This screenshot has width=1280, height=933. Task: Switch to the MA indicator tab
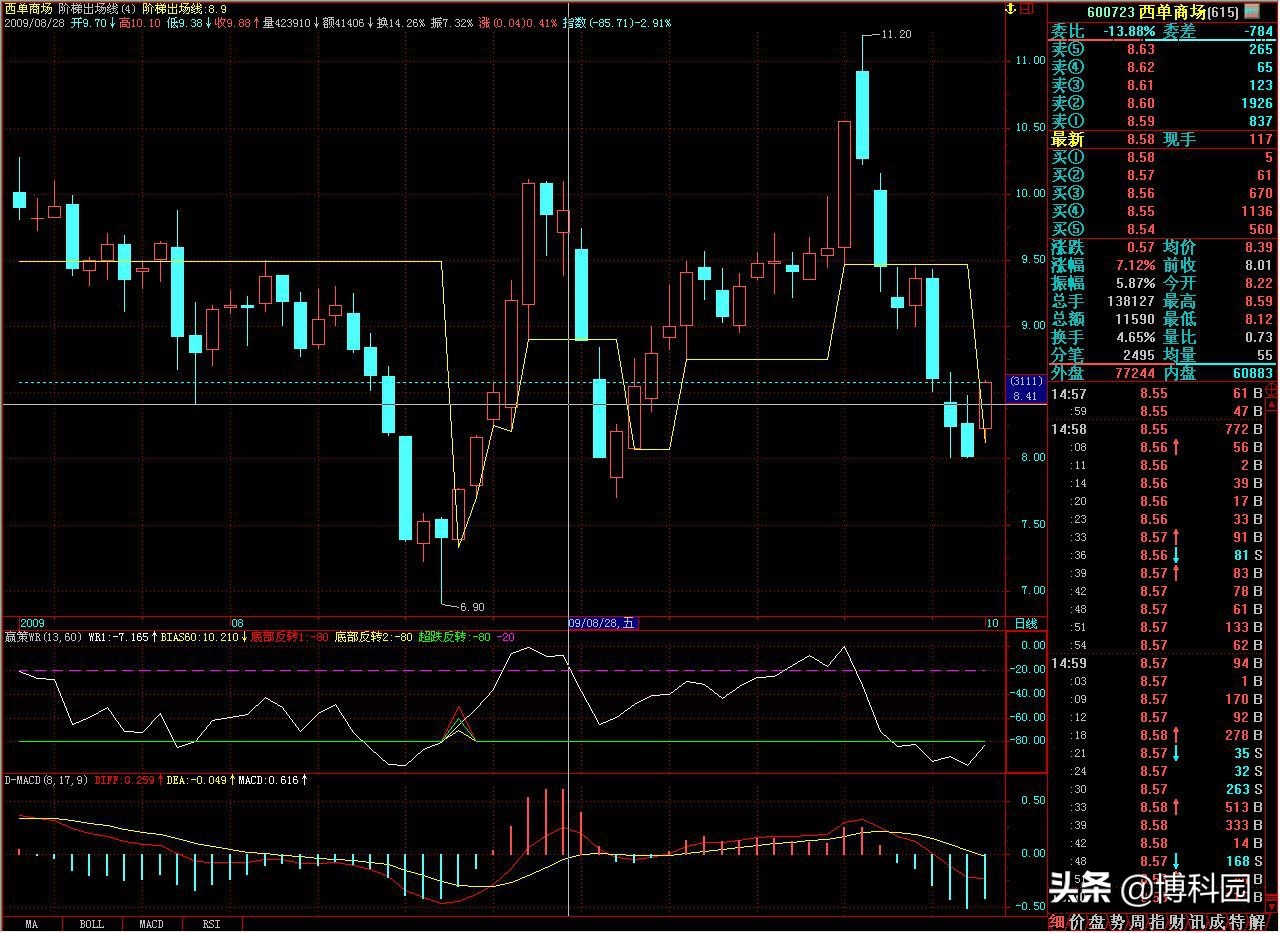(x=32, y=924)
